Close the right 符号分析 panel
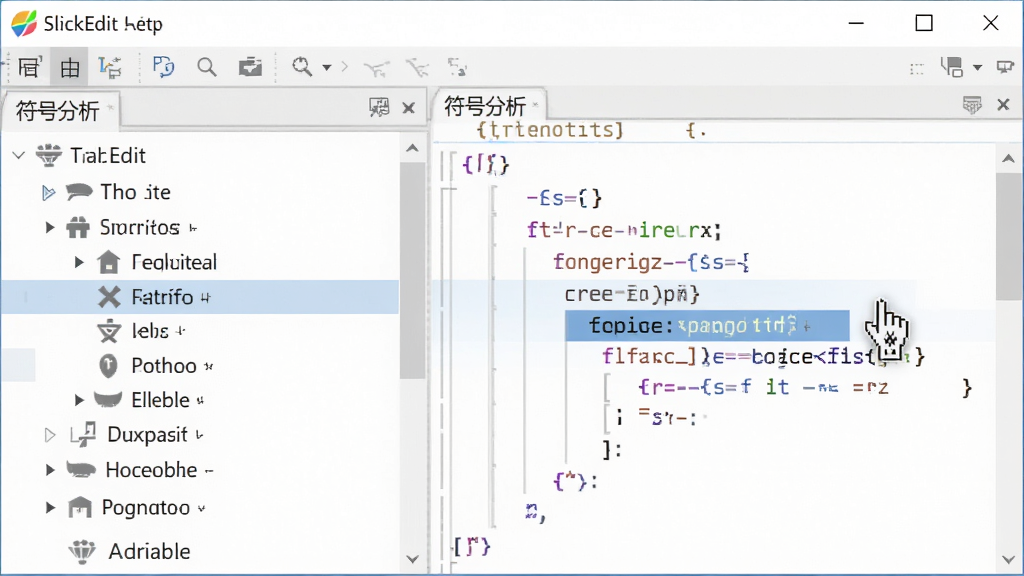Viewport: 1024px width, 576px height. tap(1004, 104)
